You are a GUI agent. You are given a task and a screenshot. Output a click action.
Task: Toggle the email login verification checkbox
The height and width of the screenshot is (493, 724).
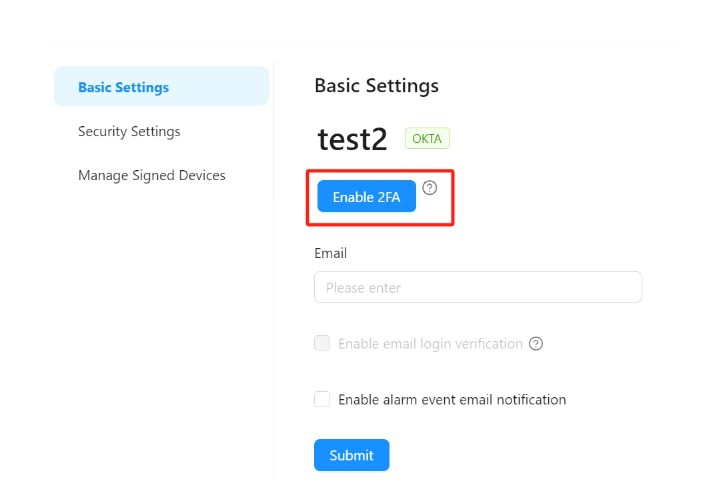tap(322, 344)
